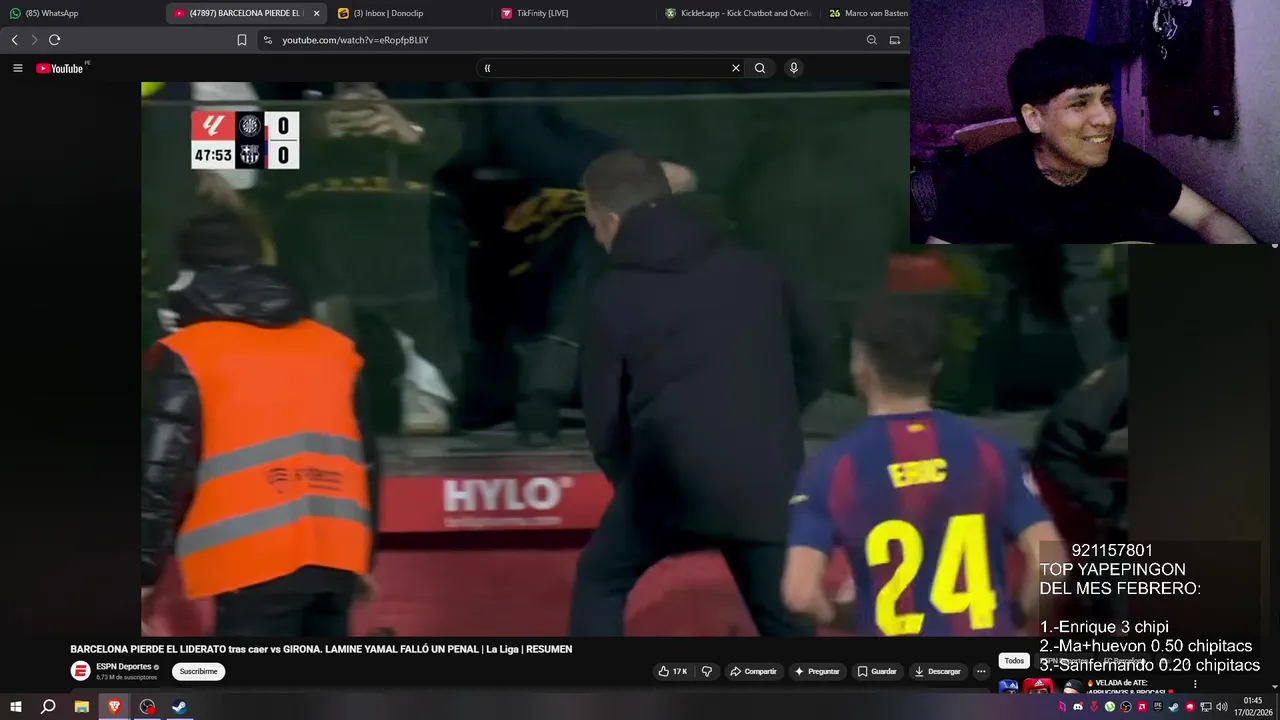The width and height of the screenshot is (1280, 720).
Task: Open the clock and date 01:45 in taskbar
Action: pos(1252,706)
